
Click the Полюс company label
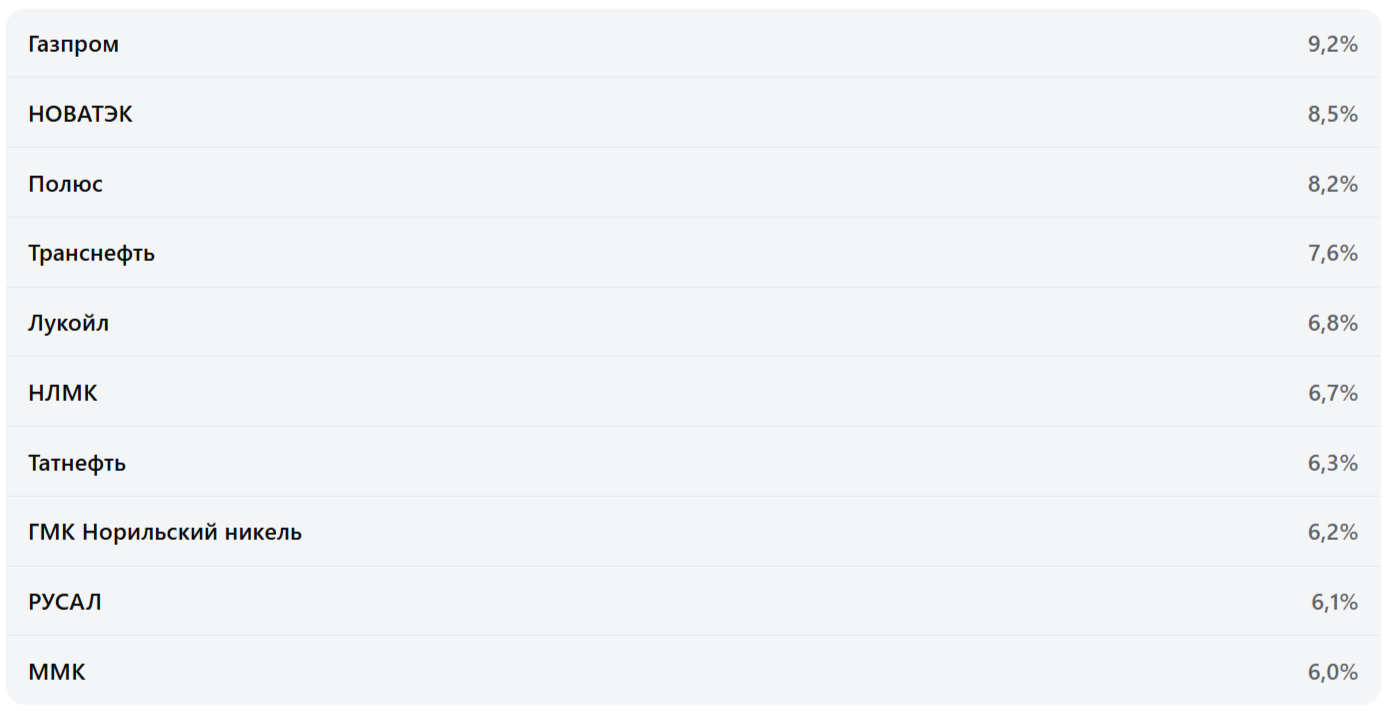[x=65, y=184]
